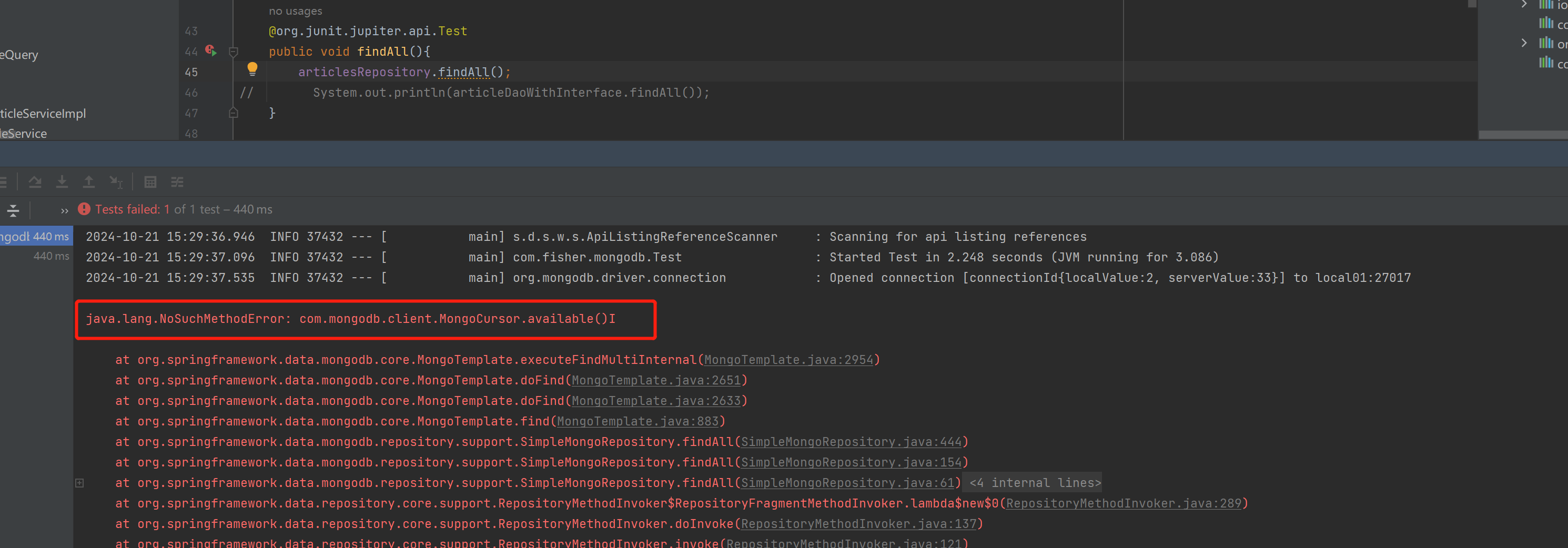This screenshot has height=548, width=1568.
Task: Open Evaluate Expression calculator icon
Action: coord(150,181)
